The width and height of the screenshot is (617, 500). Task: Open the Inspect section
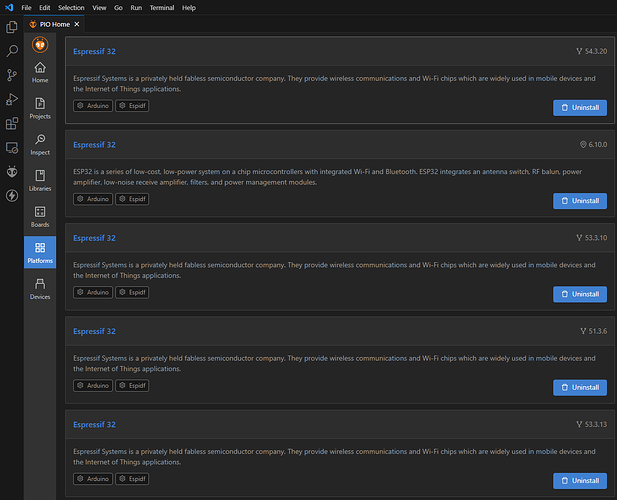(x=40, y=145)
